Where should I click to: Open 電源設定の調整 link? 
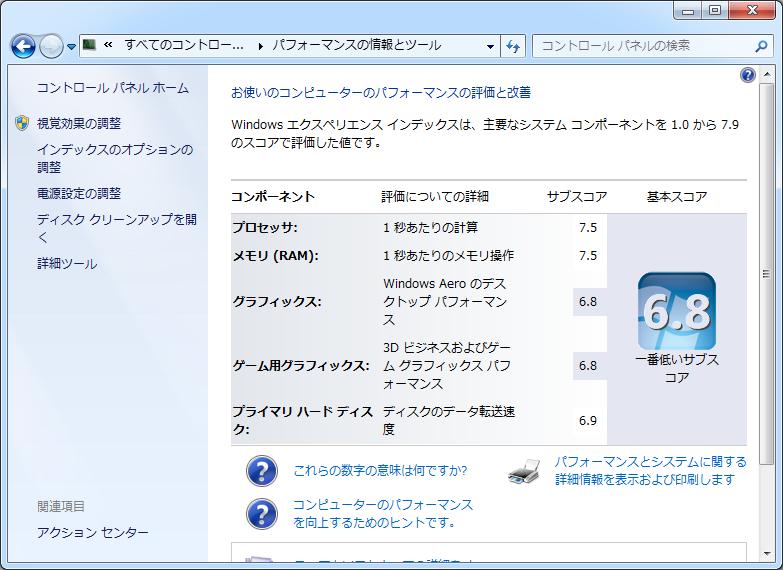tap(79, 193)
